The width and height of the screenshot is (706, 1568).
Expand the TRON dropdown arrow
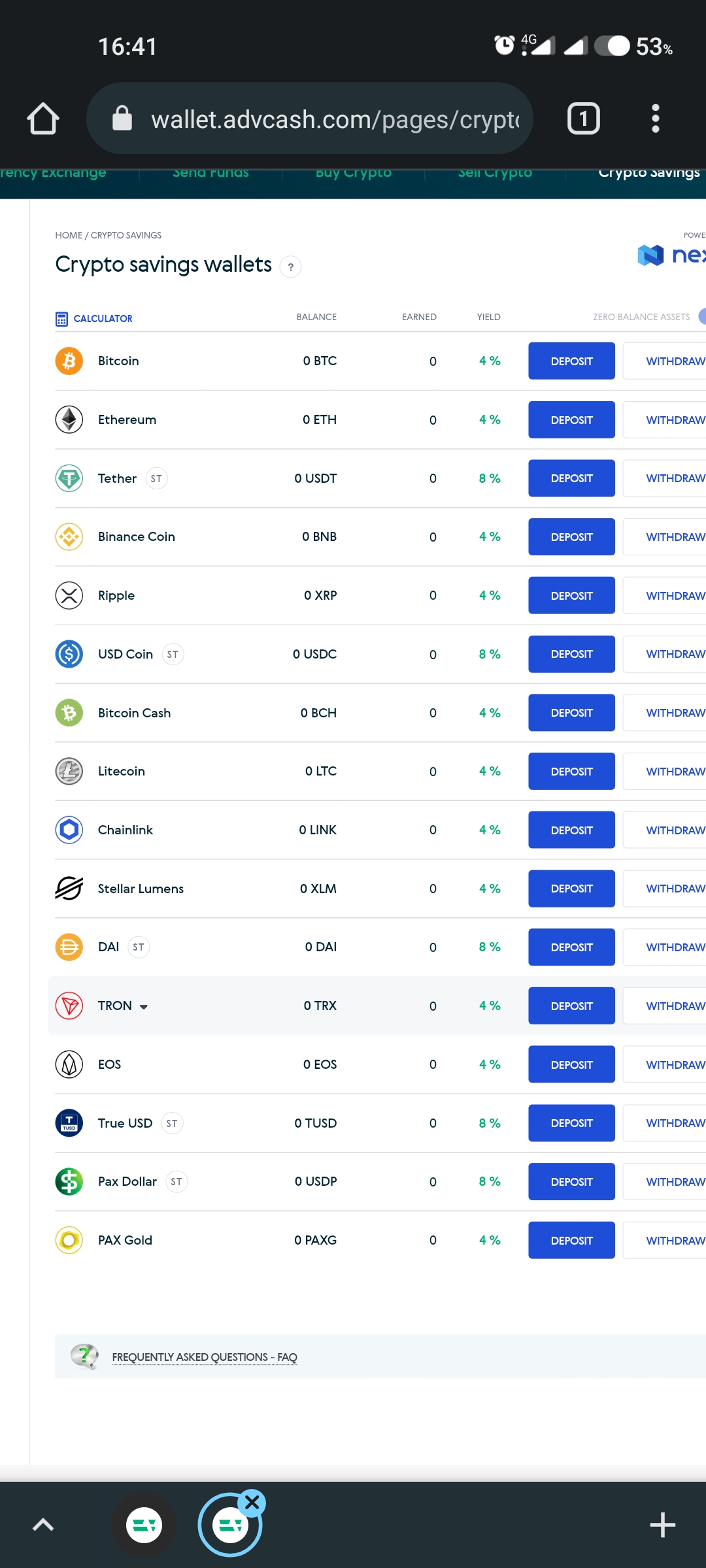point(144,1007)
